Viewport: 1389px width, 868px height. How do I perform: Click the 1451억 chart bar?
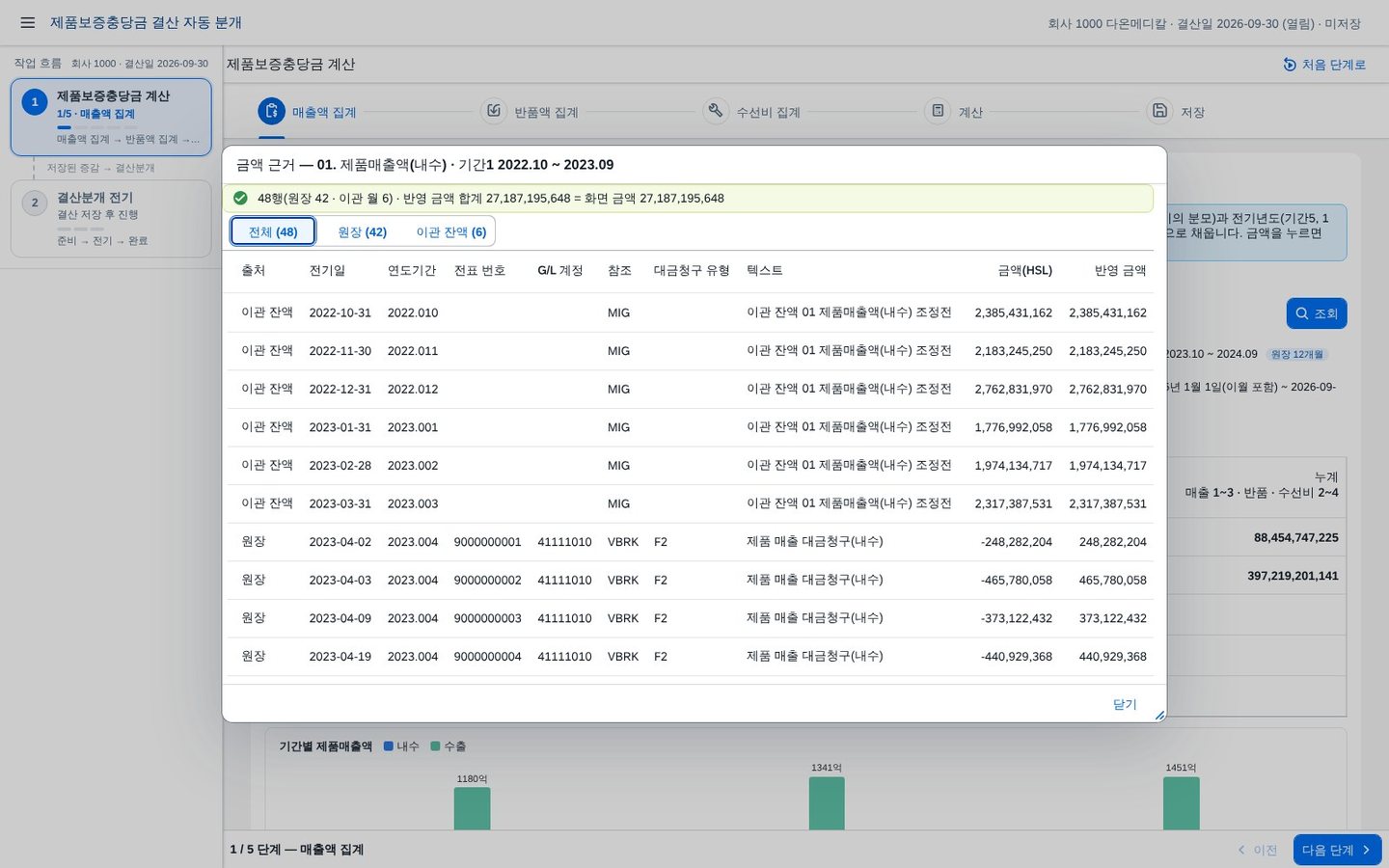tap(1182, 803)
